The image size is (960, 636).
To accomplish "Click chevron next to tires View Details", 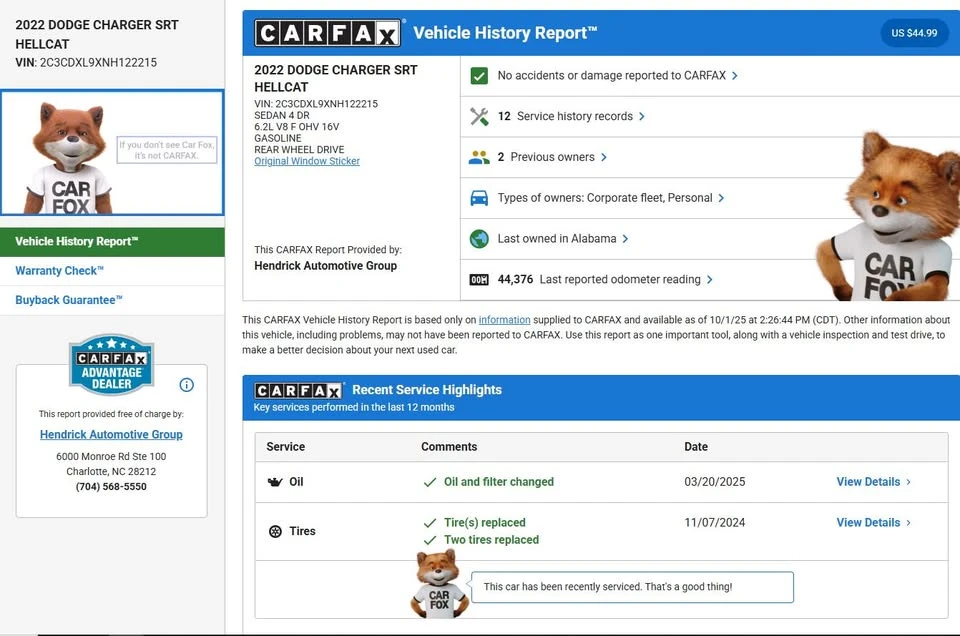I will (909, 523).
